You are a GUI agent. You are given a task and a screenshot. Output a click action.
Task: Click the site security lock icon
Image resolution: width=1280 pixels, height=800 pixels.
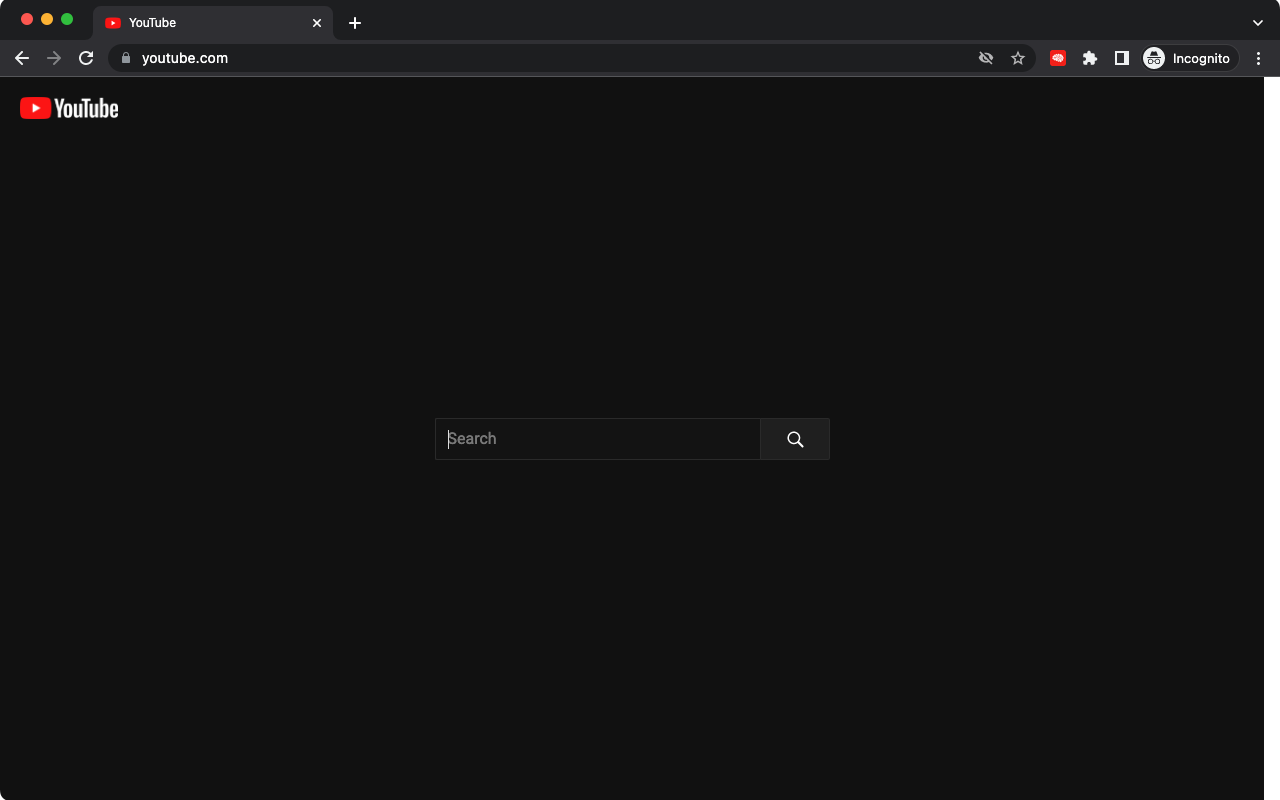coord(126,58)
